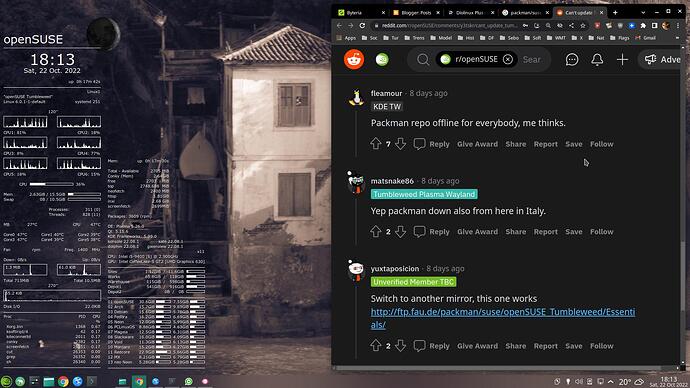Click the Reddit search input field
Image resolution: width=690 pixels, height=388 pixels.
532,59
